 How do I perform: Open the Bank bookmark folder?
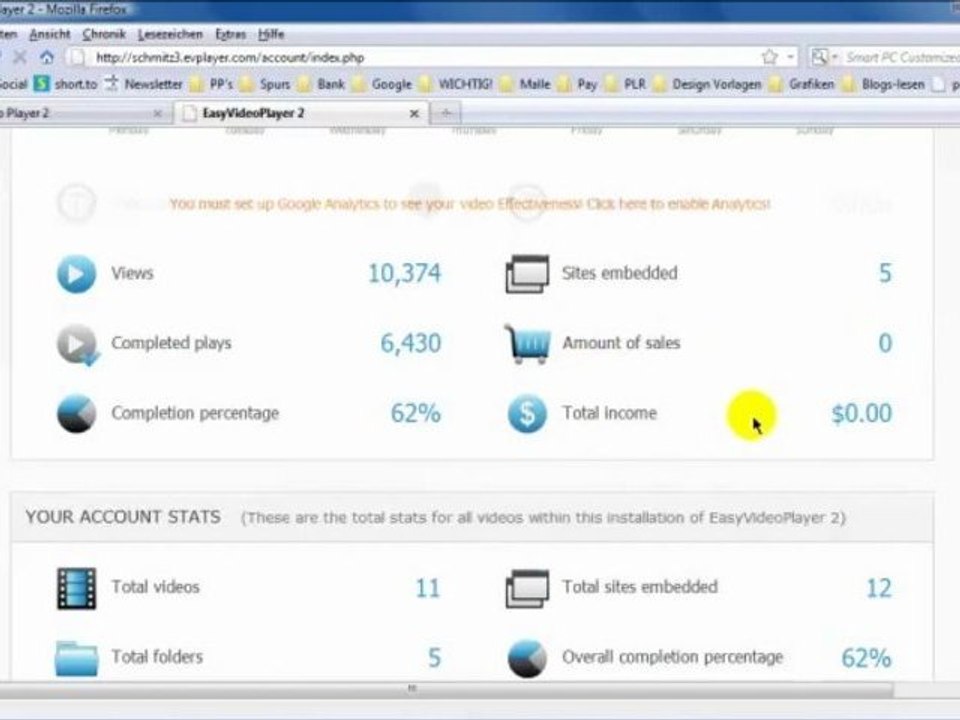coord(321,84)
